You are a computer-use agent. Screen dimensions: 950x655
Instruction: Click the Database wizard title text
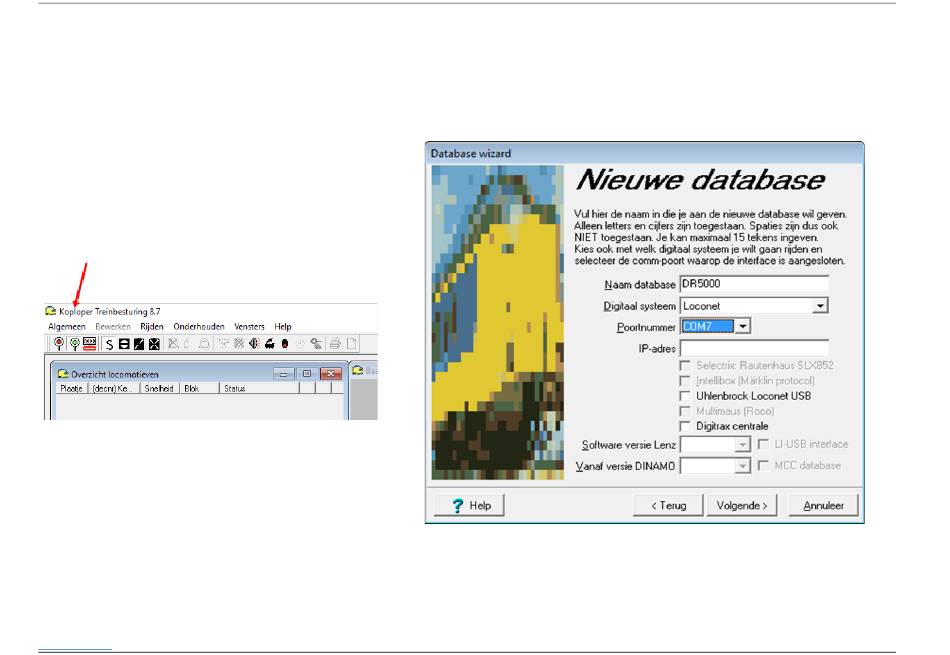[x=471, y=153]
